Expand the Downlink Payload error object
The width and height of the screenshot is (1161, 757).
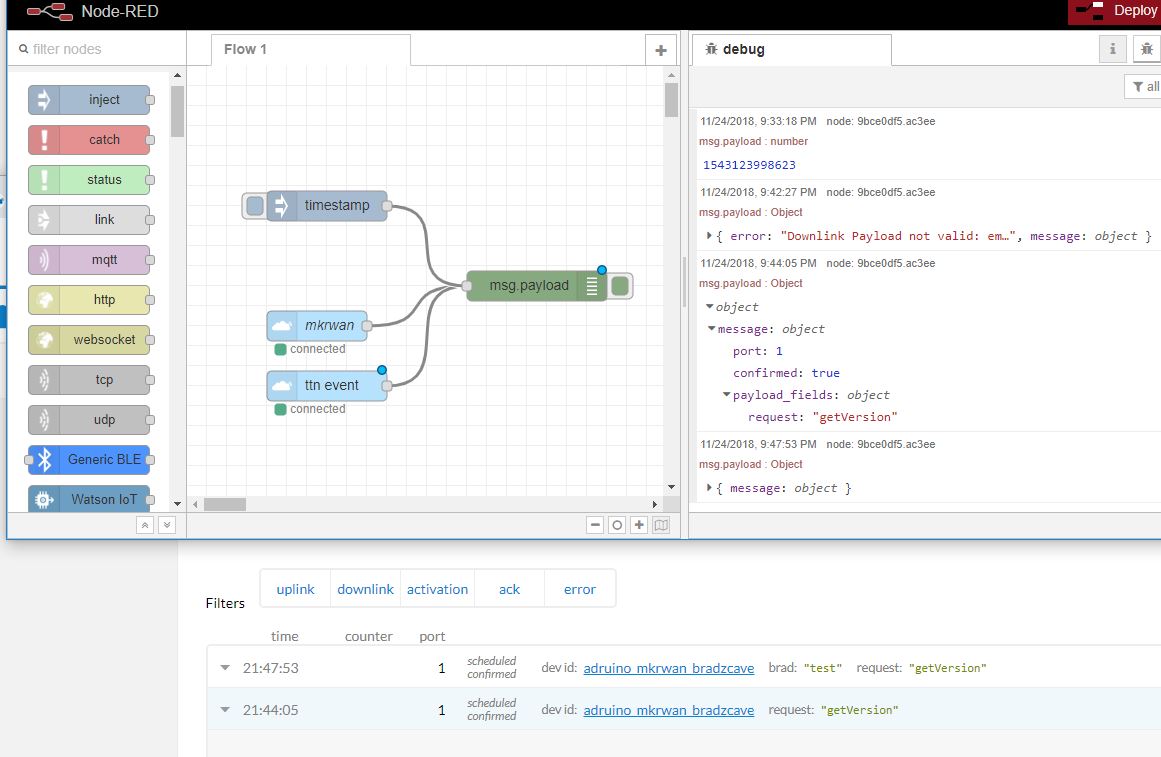point(709,236)
